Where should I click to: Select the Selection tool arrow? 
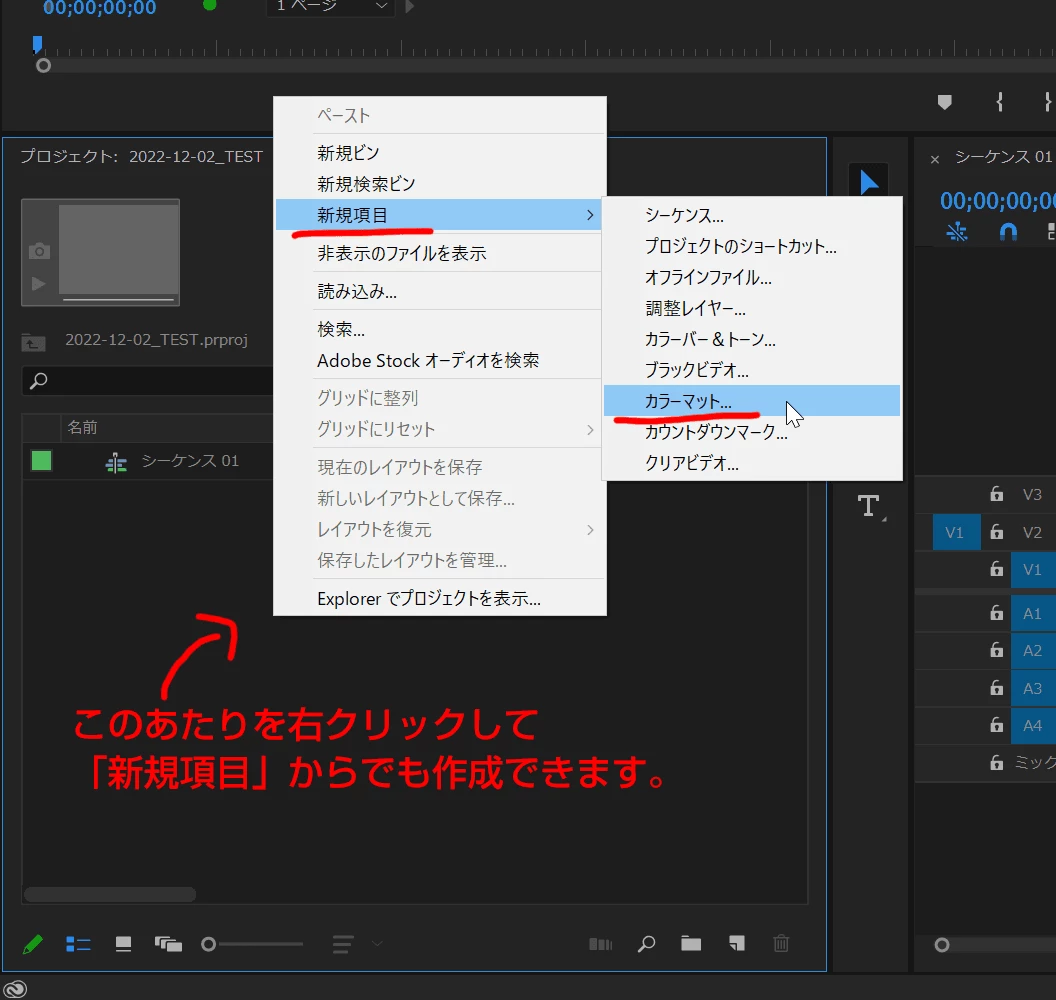pyautogui.click(x=868, y=180)
